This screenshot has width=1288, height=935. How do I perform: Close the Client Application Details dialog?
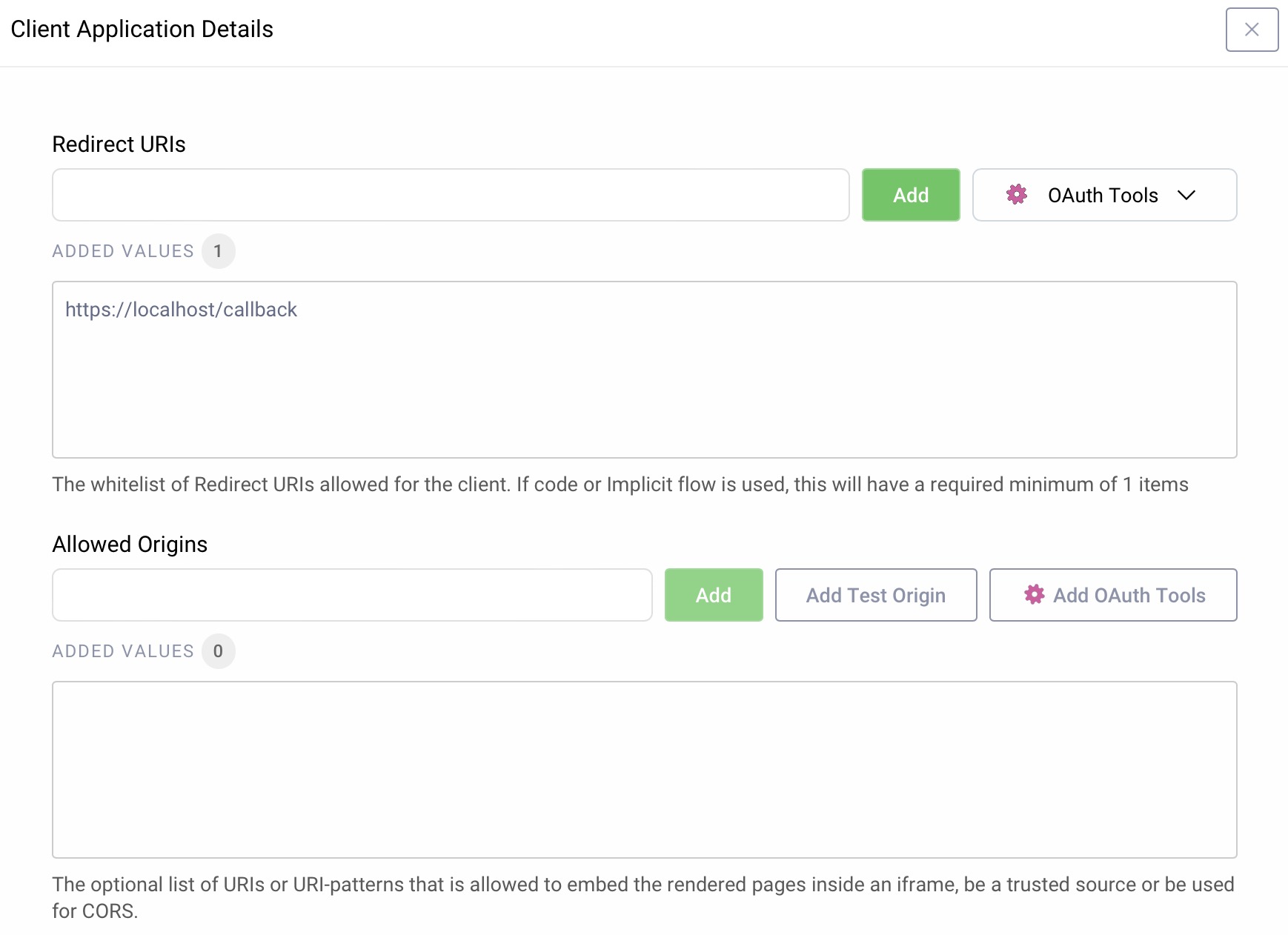pos(1252,30)
